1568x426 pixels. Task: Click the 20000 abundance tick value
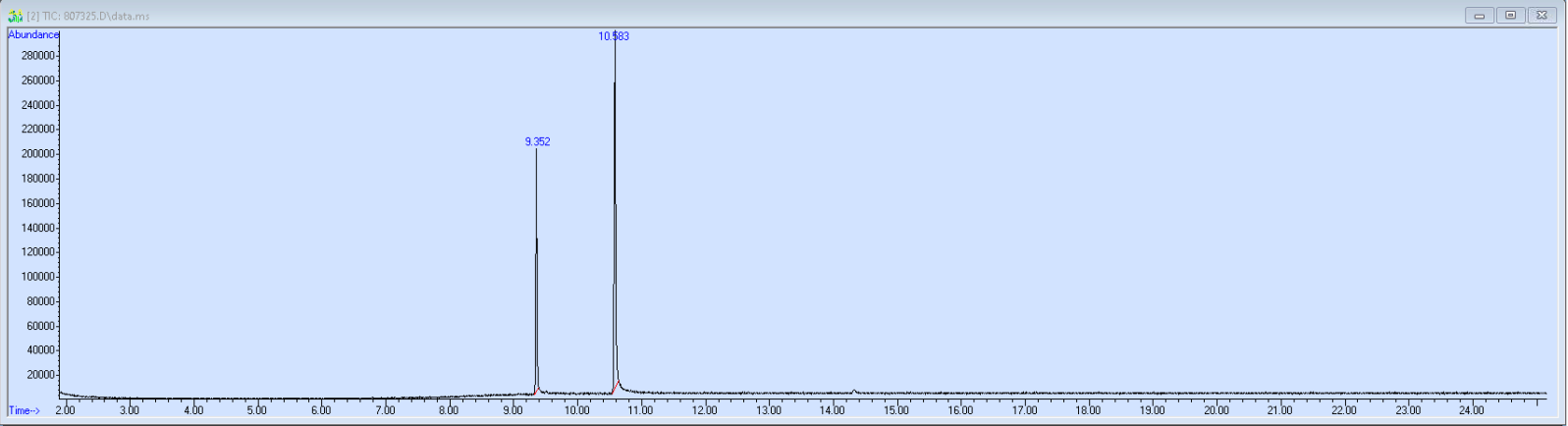(41, 375)
